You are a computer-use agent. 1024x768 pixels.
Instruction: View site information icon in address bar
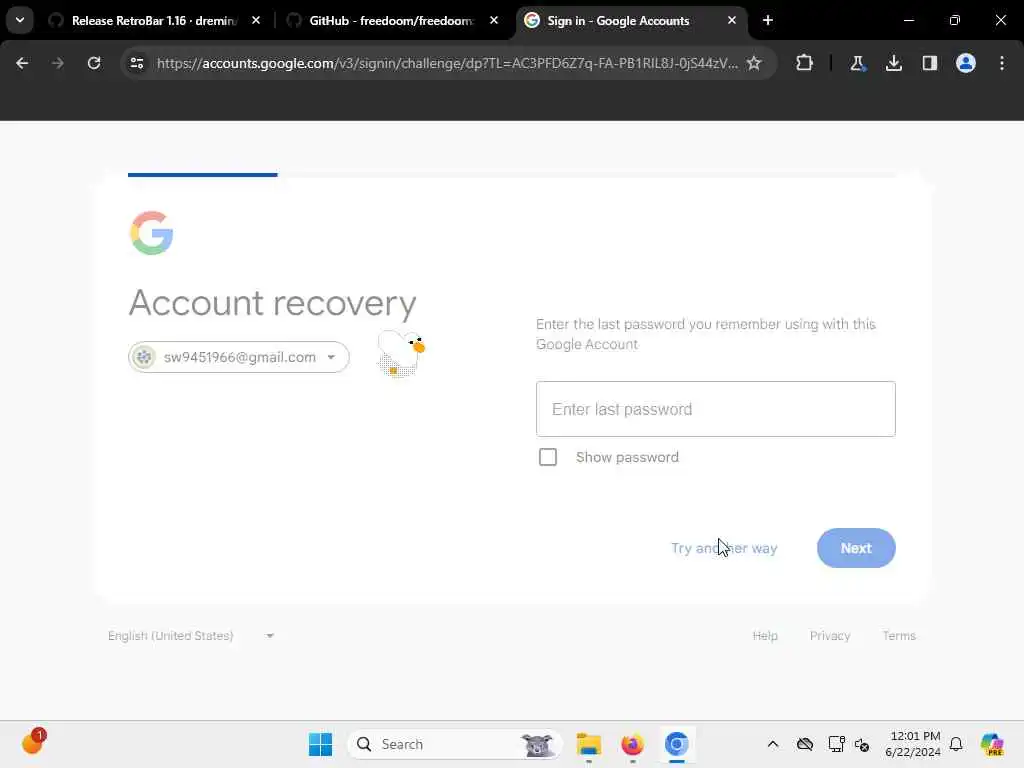click(136, 63)
